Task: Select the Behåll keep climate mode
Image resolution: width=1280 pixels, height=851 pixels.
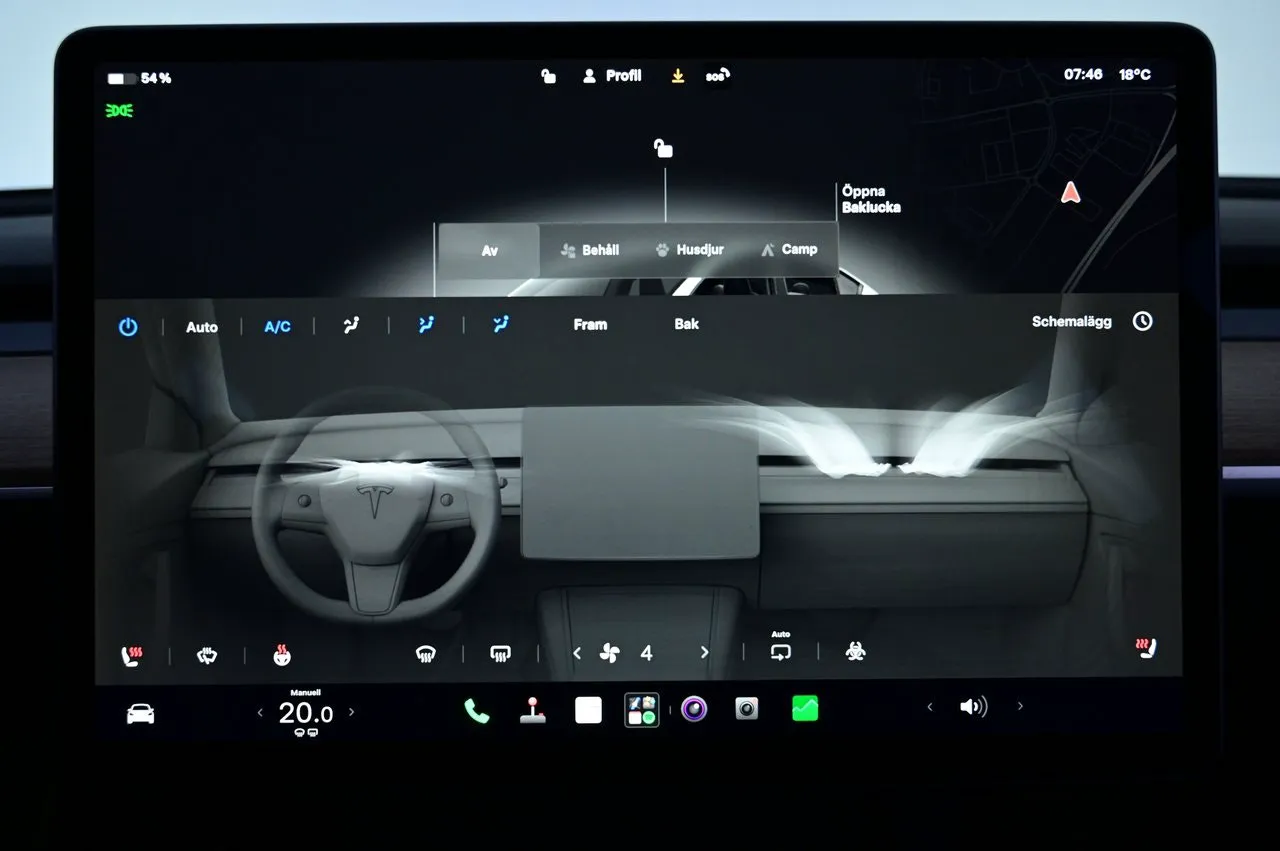Action: coord(589,250)
